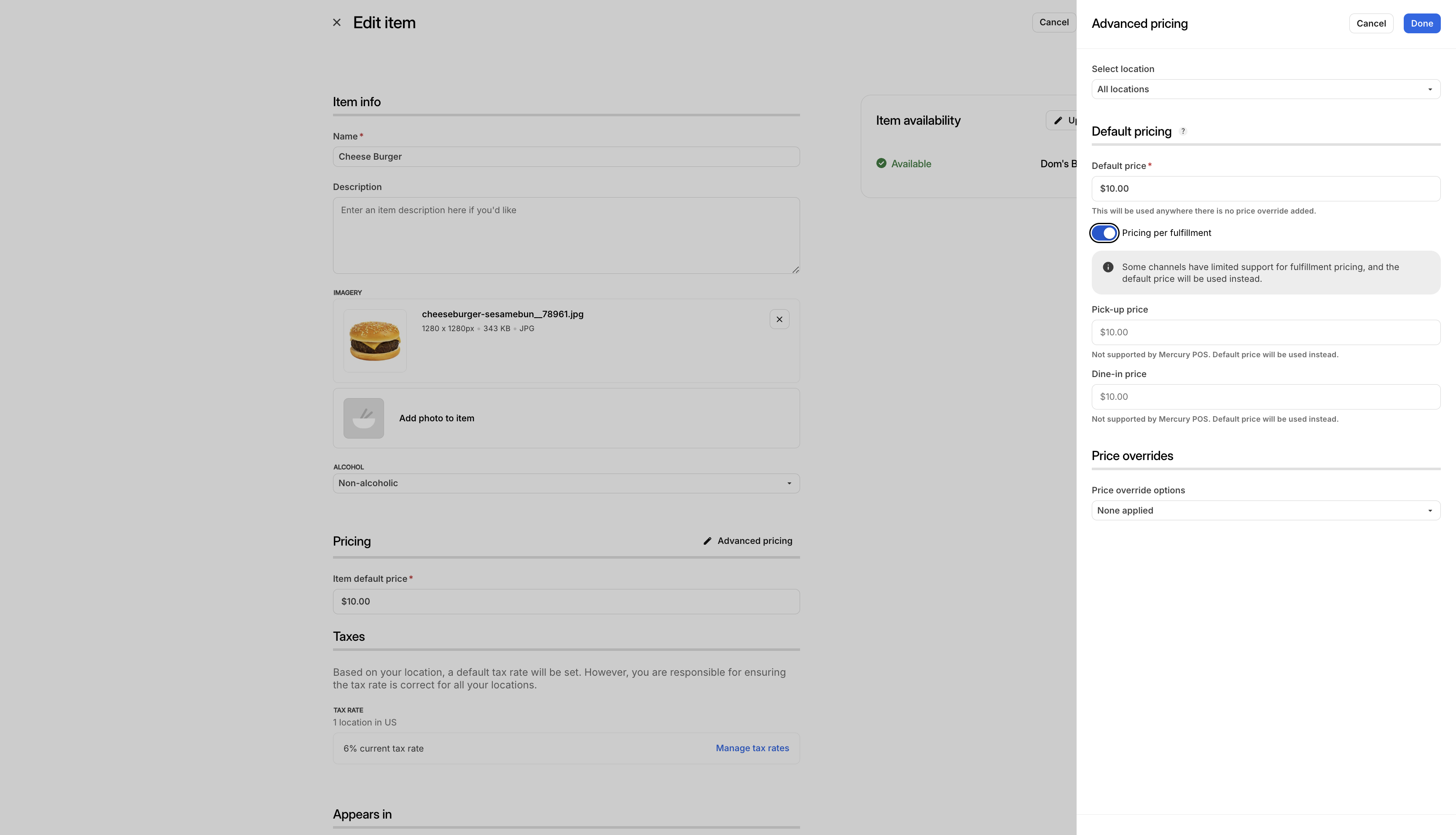Click the pencil icon beside Advanced pricing

[x=707, y=541]
